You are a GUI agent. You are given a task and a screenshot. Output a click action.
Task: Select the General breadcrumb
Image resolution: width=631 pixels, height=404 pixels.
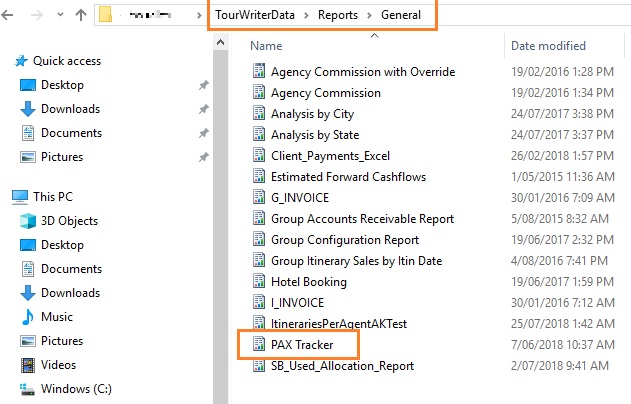pyautogui.click(x=401, y=15)
